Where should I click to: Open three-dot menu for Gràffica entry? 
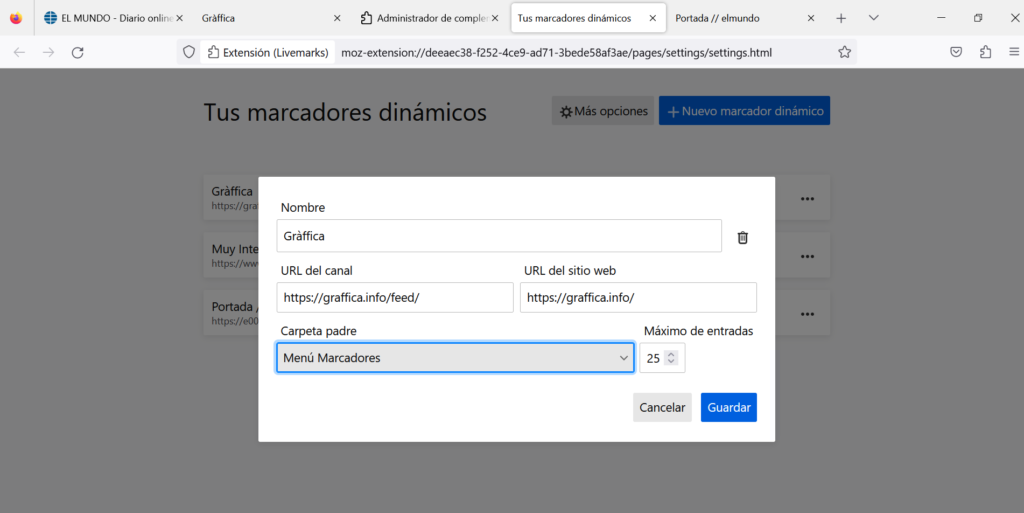(x=807, y=198)
